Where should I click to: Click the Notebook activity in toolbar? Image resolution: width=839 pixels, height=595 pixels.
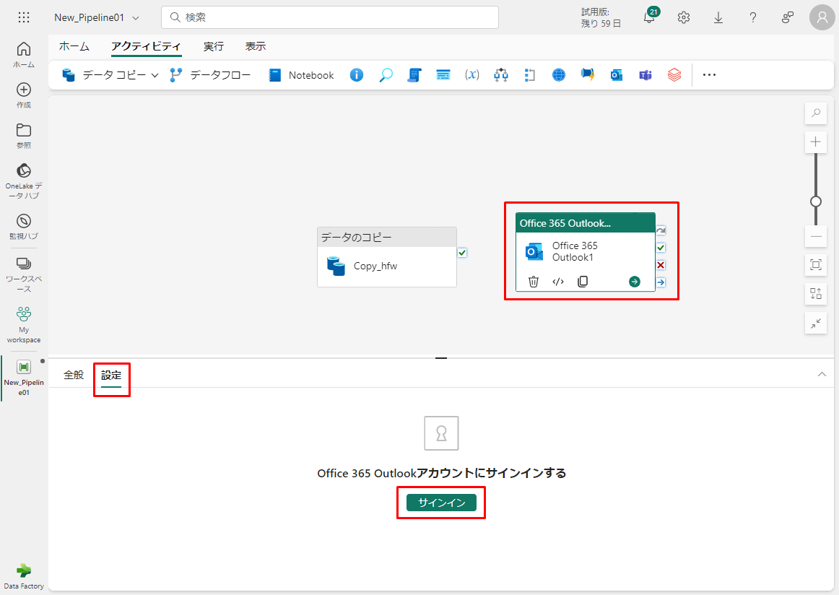pyautogui.click(x=301, y=75)
